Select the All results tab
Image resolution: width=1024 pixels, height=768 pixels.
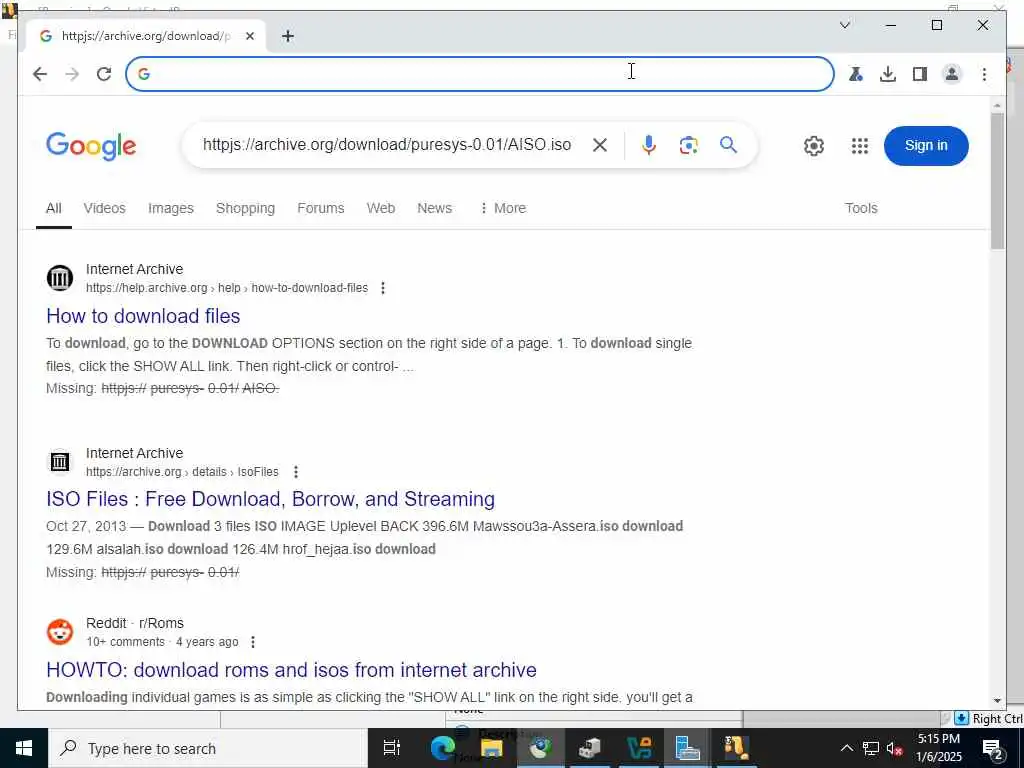[54, 208]
